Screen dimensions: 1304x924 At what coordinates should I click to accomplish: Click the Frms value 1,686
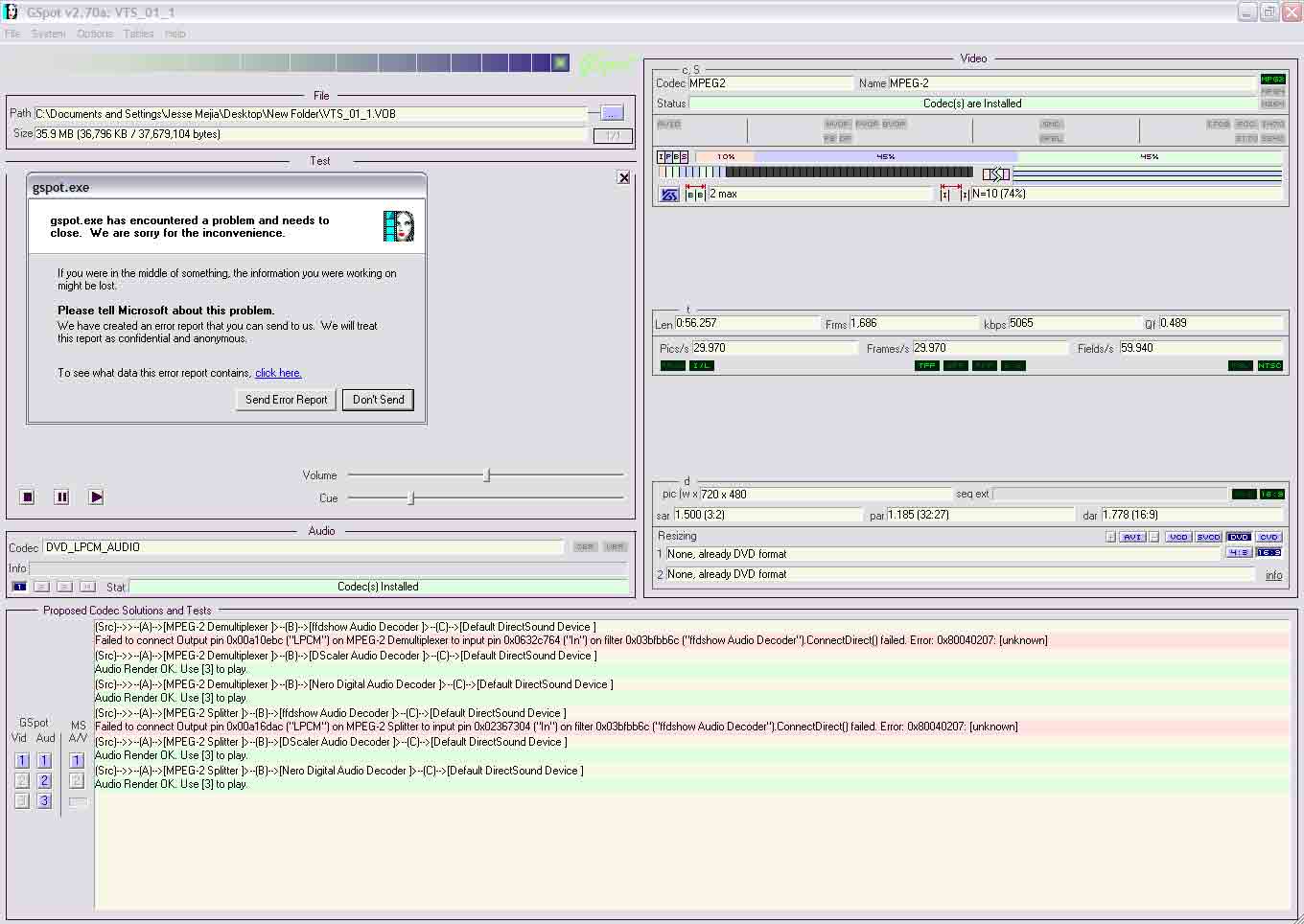[914, 323]
